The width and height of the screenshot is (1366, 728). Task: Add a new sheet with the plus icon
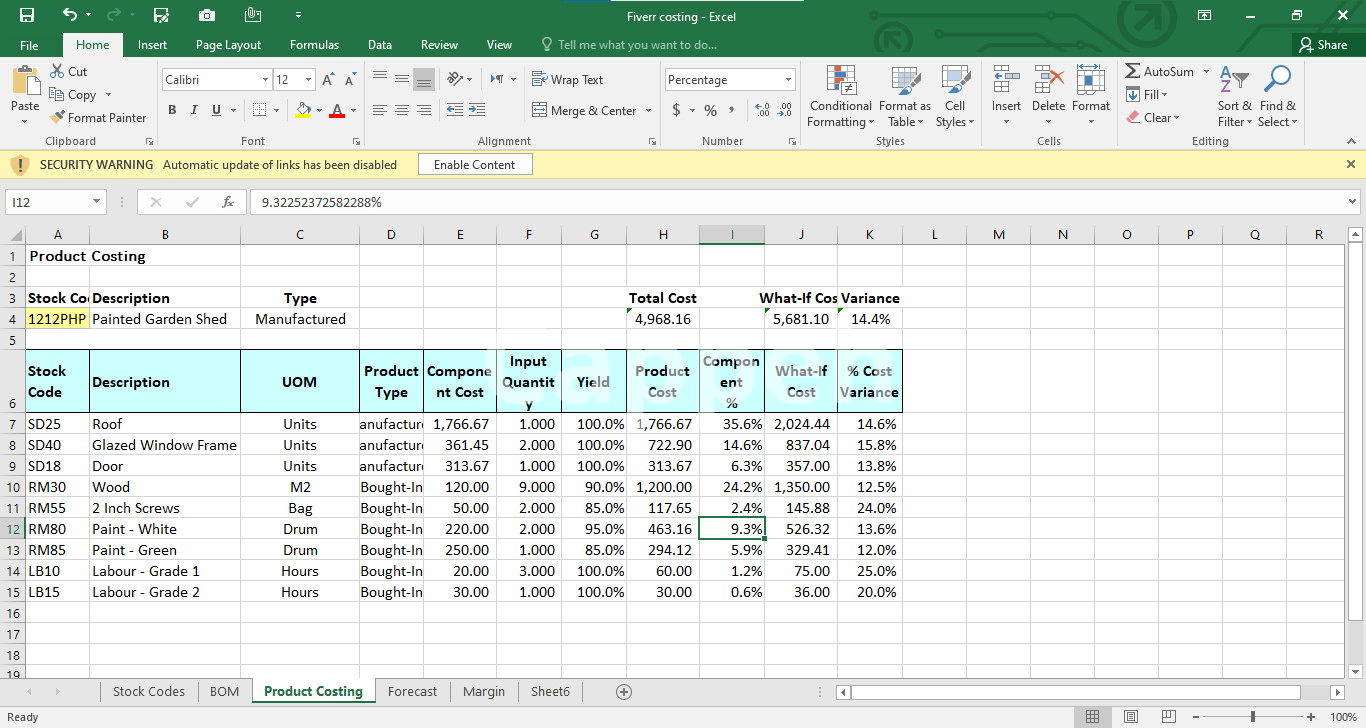pos(624,691)
